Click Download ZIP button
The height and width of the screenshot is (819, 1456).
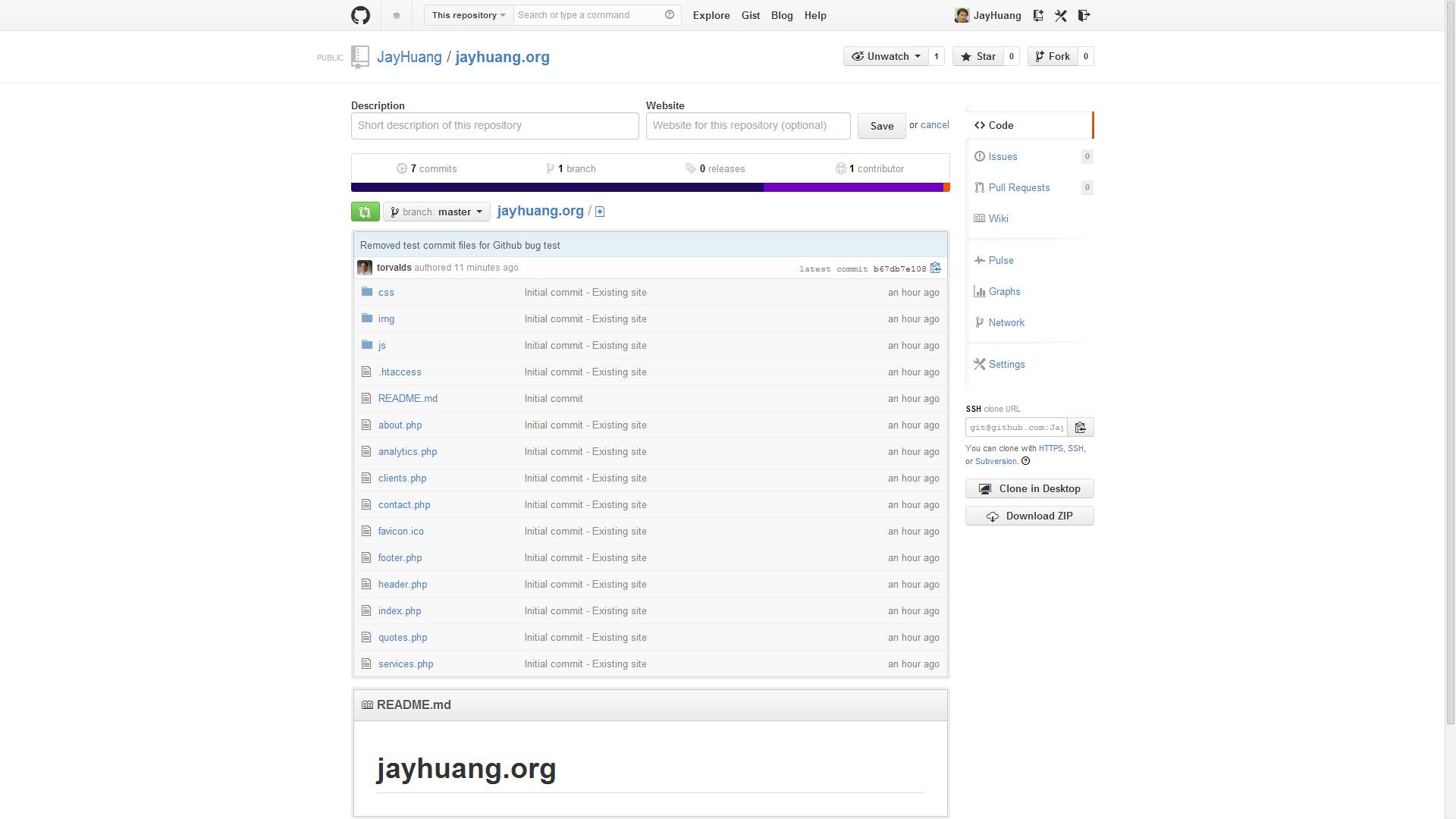click(1030, 516)
